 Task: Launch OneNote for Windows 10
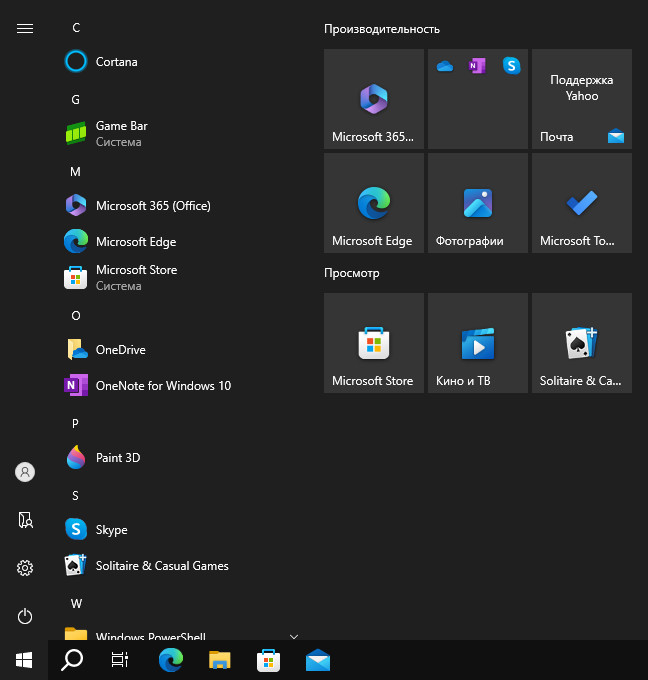click(180, 386)
